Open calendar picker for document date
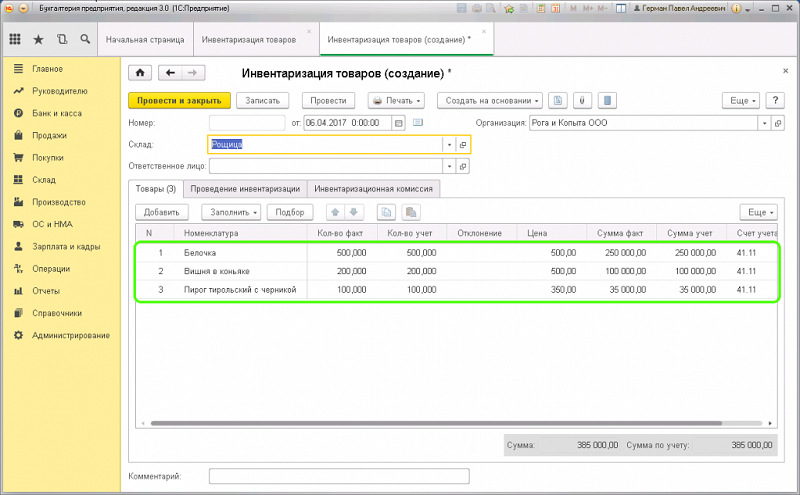 [398, 123]
